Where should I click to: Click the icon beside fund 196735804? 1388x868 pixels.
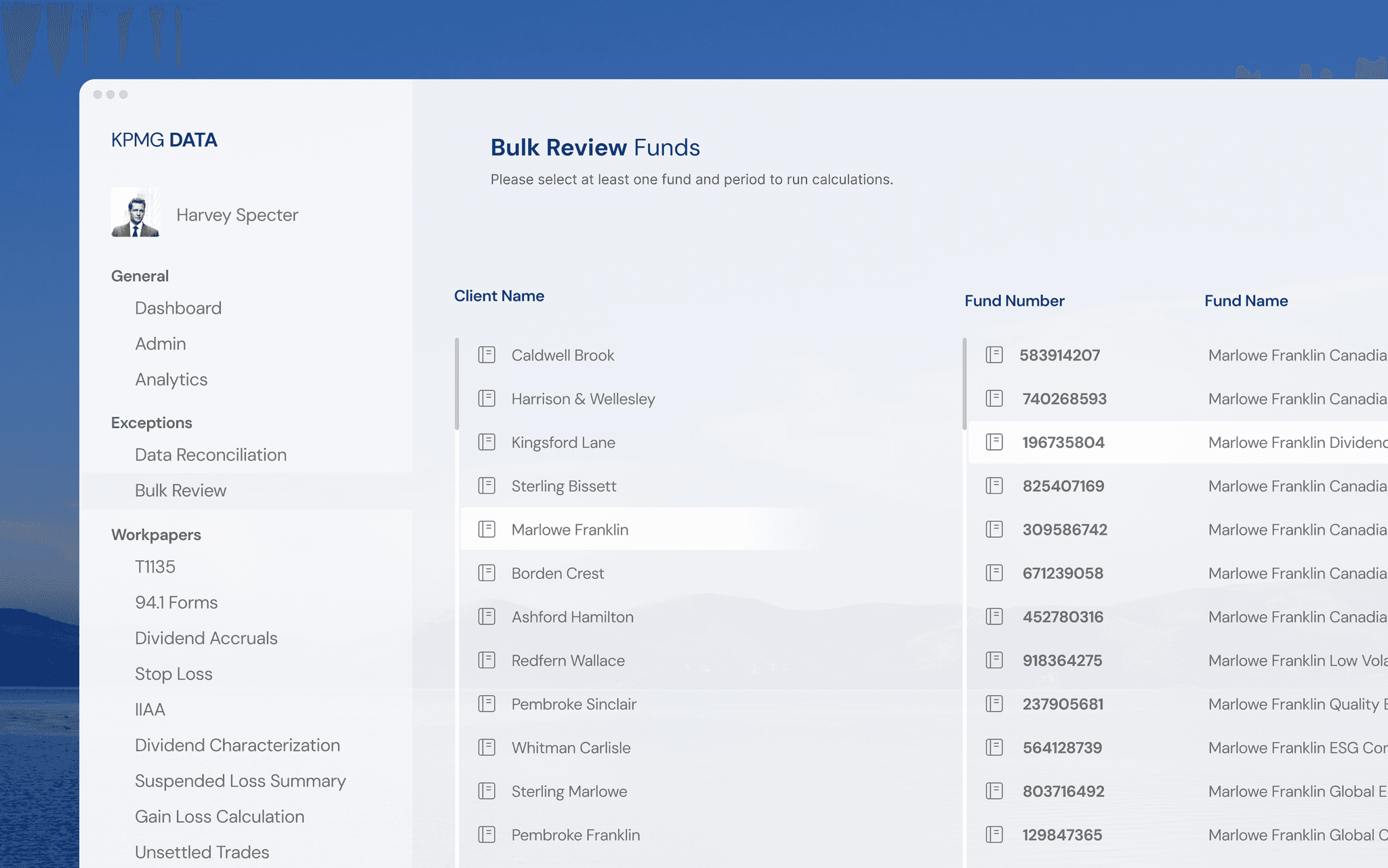(994, 442)
